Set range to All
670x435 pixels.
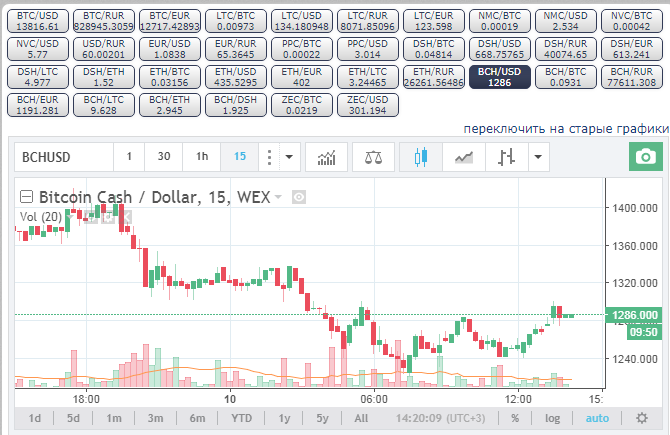pyautogui.click(x=361, y=418)
